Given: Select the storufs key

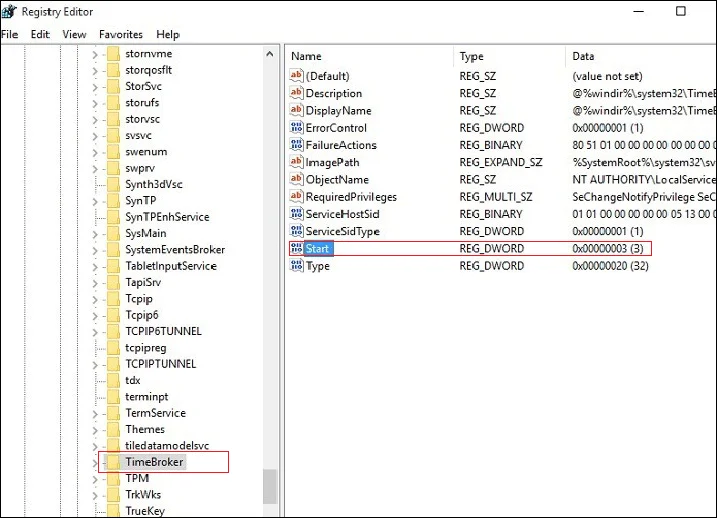Looking at the screenshot, I should [142, 102].
